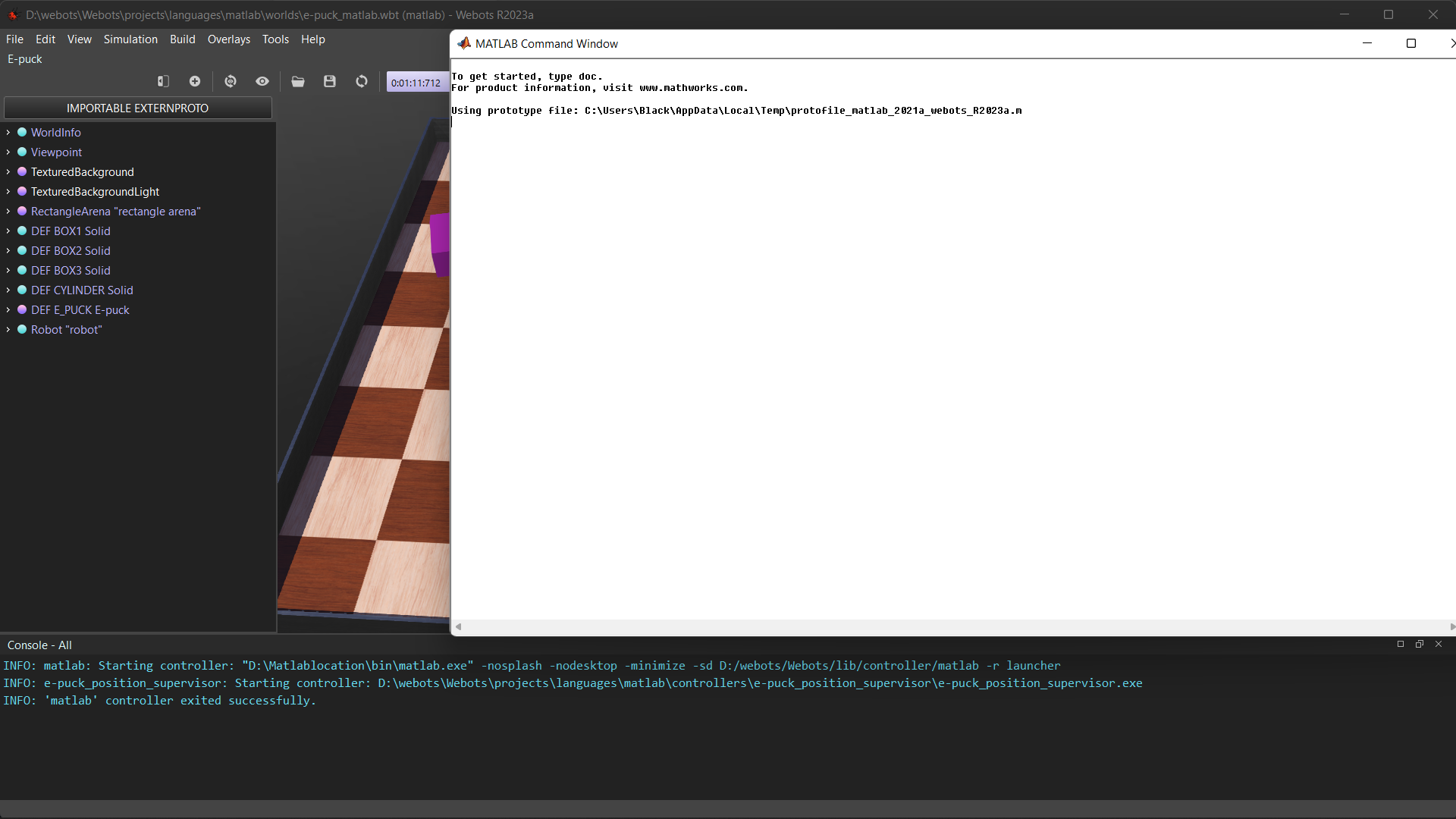Screen dimensions: 1456x819
Task: Open the Simulation menu
Action: [x=130, y=39]
